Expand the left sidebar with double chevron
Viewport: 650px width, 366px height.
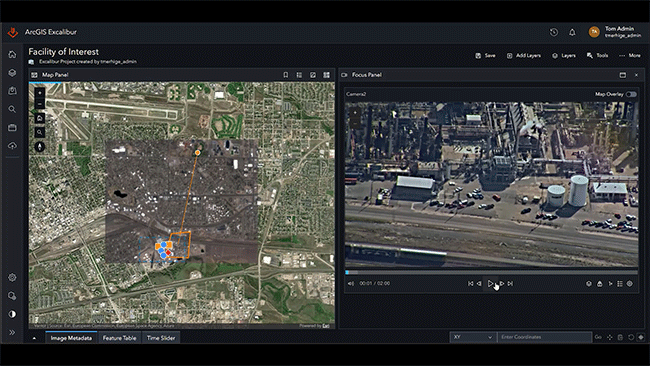(x=12, y=332)
